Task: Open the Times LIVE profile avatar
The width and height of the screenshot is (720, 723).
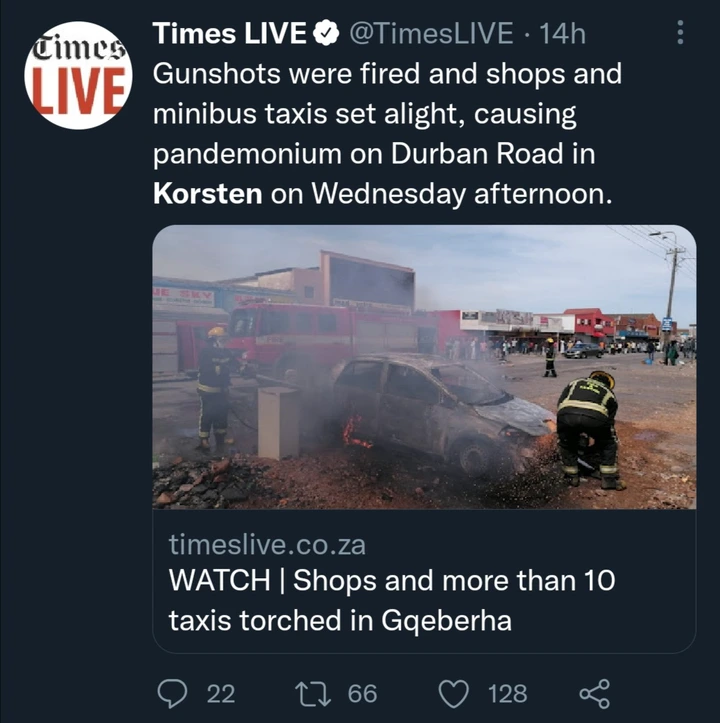Action: (x=78, y=75)
